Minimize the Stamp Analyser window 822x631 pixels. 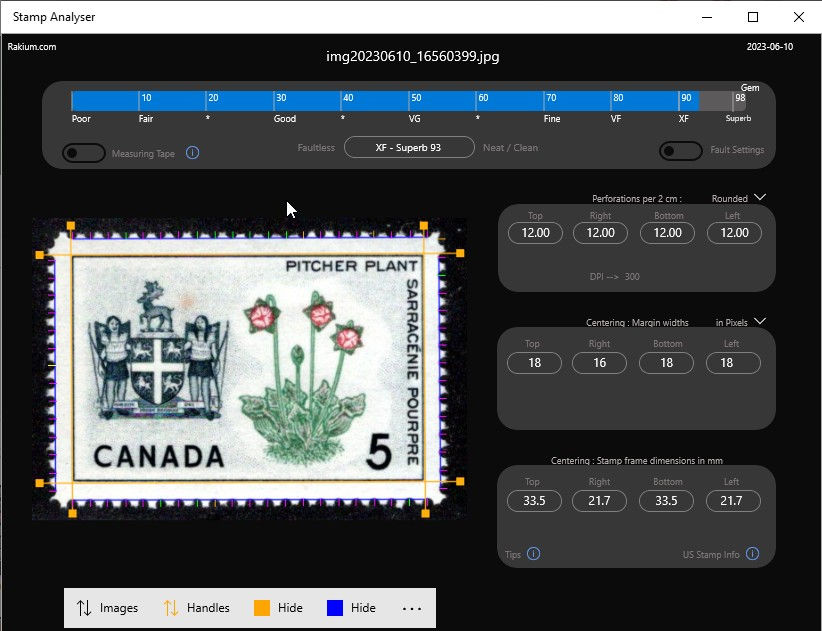707,17
